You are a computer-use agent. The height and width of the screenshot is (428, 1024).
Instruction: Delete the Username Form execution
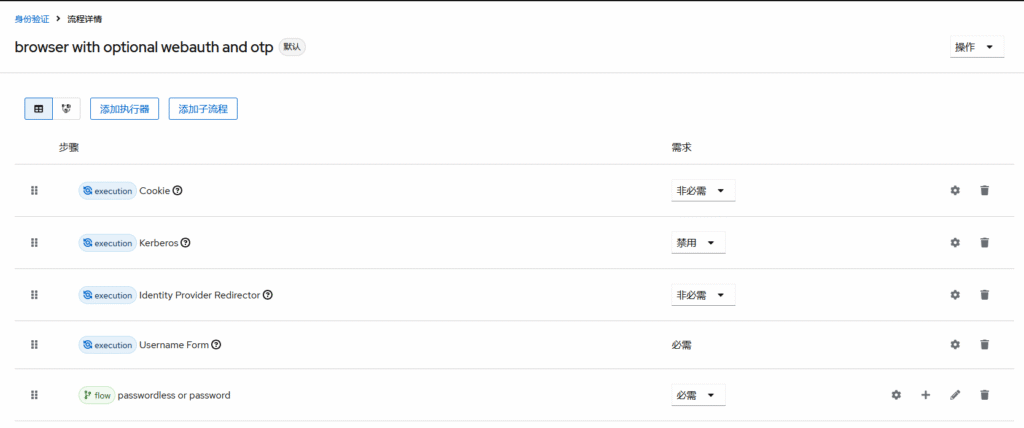click(984, 345)
